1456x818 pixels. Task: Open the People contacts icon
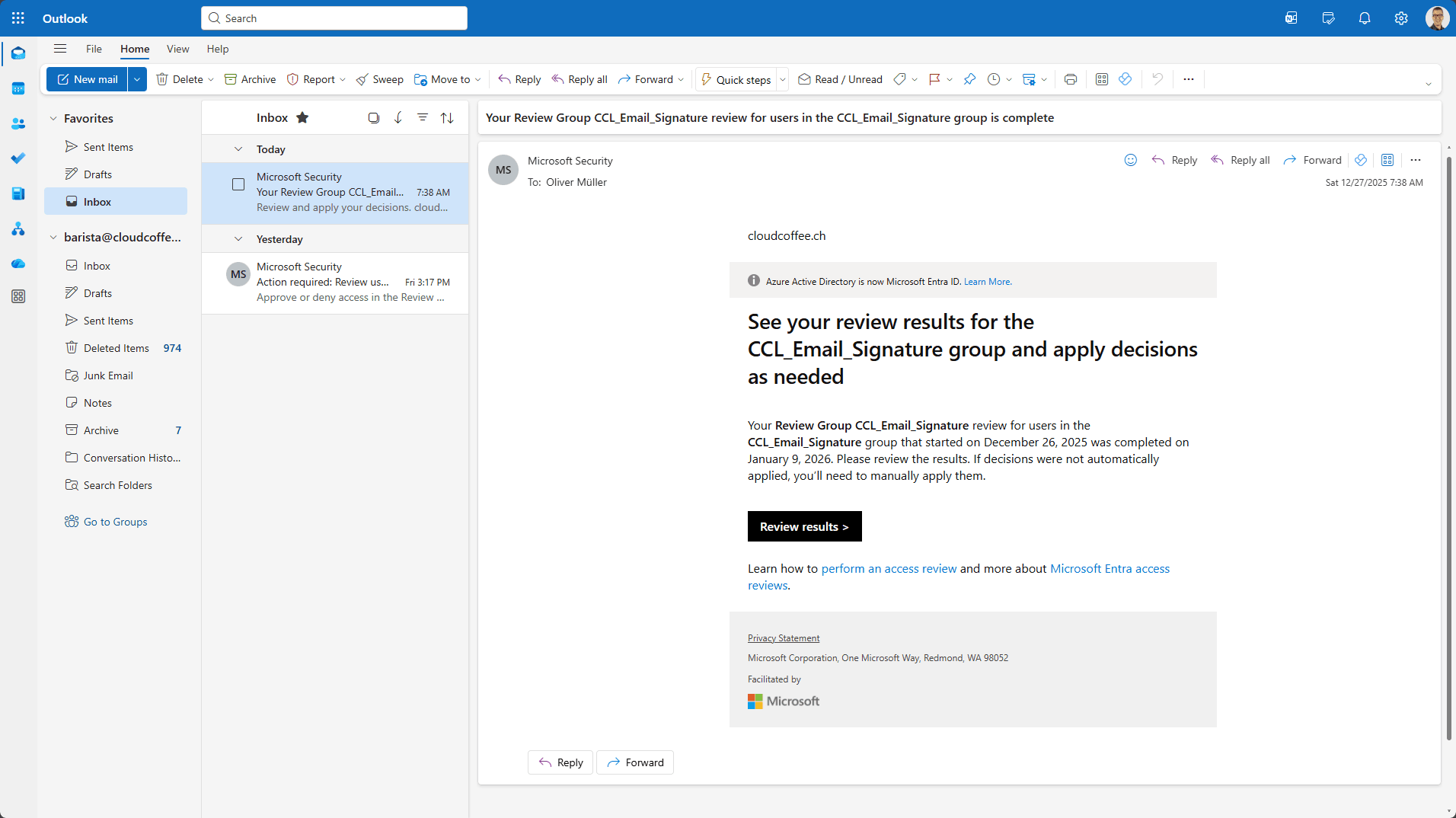(18, 123)
